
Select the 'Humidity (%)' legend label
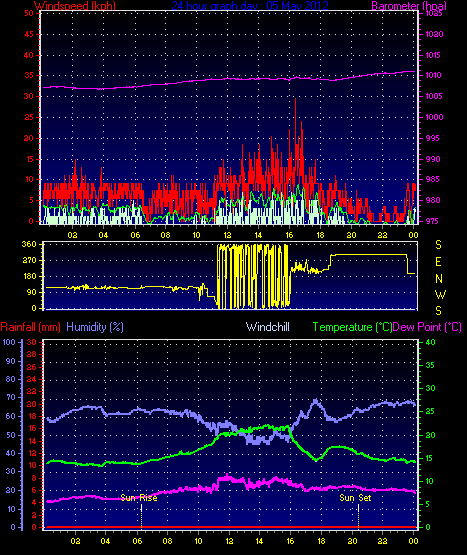[95, 327]
